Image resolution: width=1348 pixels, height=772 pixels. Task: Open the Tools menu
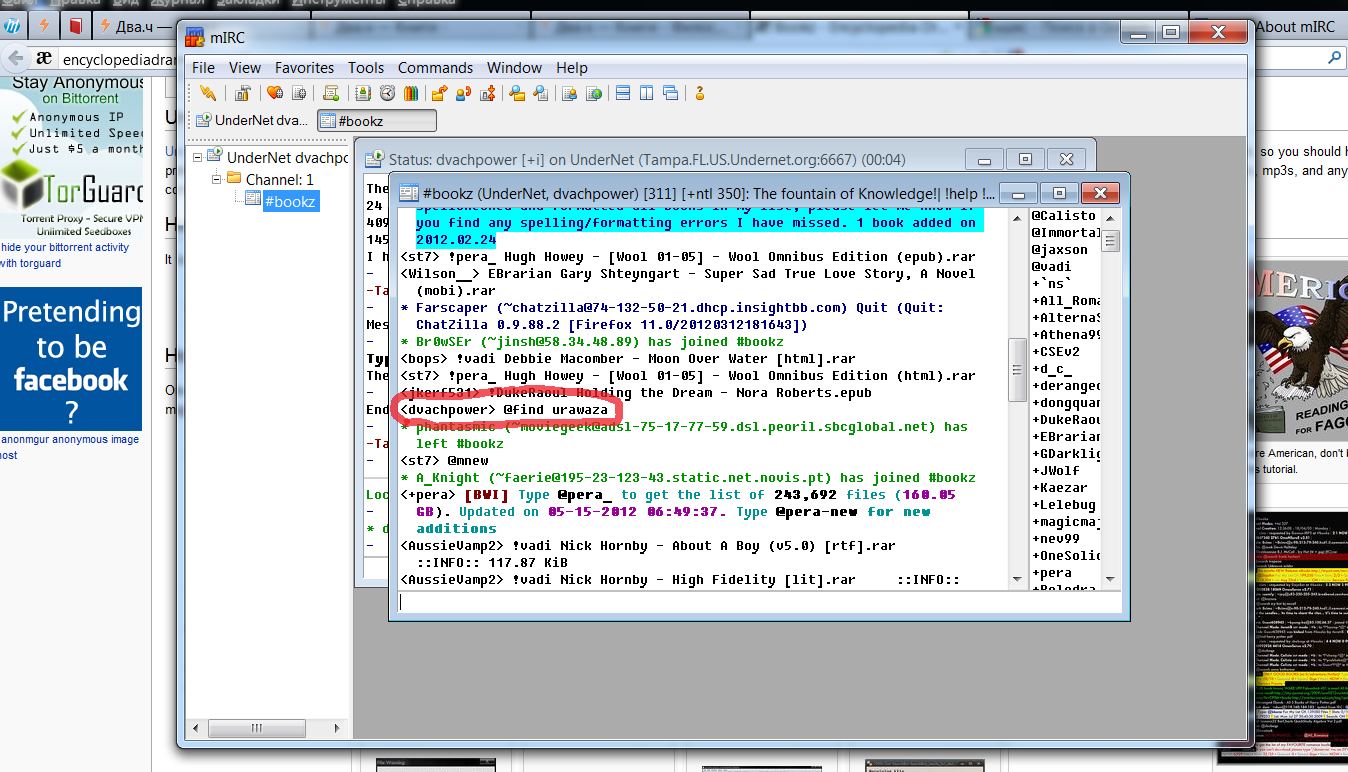[366, 68]
